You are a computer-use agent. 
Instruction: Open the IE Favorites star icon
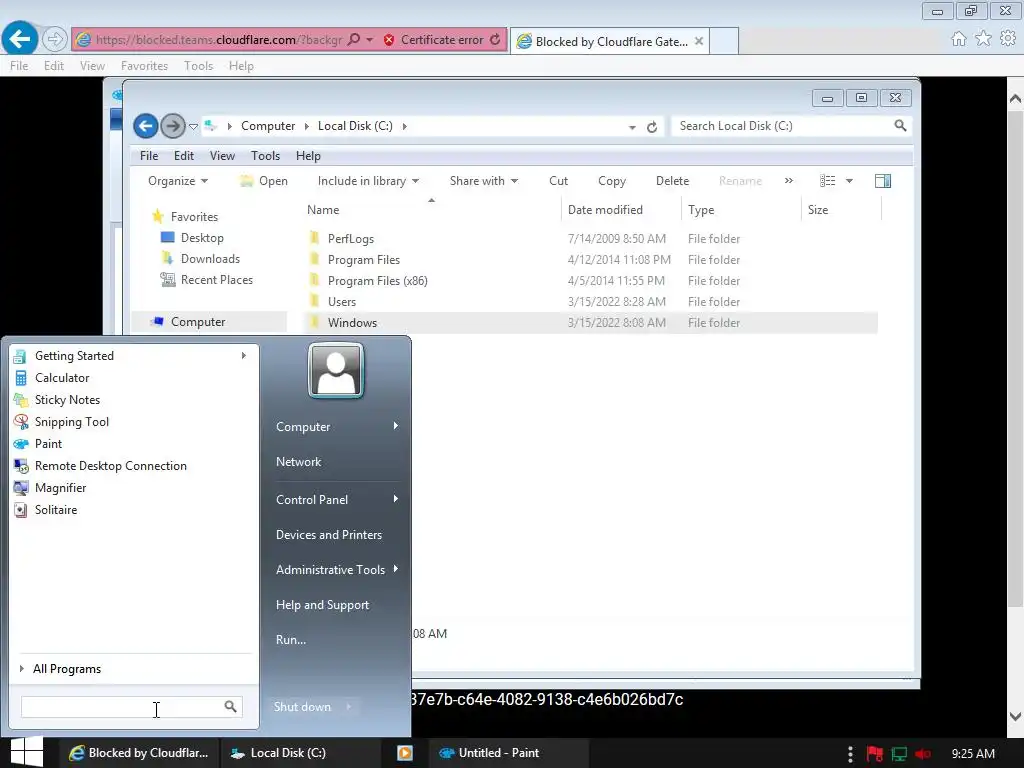(x=984, y=39)
